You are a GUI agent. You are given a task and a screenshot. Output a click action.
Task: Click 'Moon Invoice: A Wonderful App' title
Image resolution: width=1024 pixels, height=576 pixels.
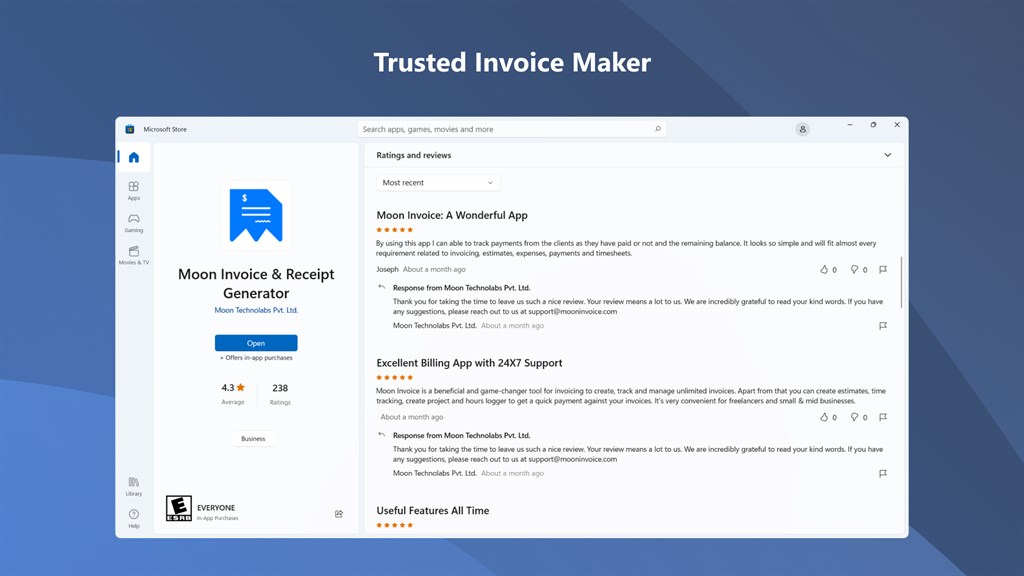tap(452, 215)
